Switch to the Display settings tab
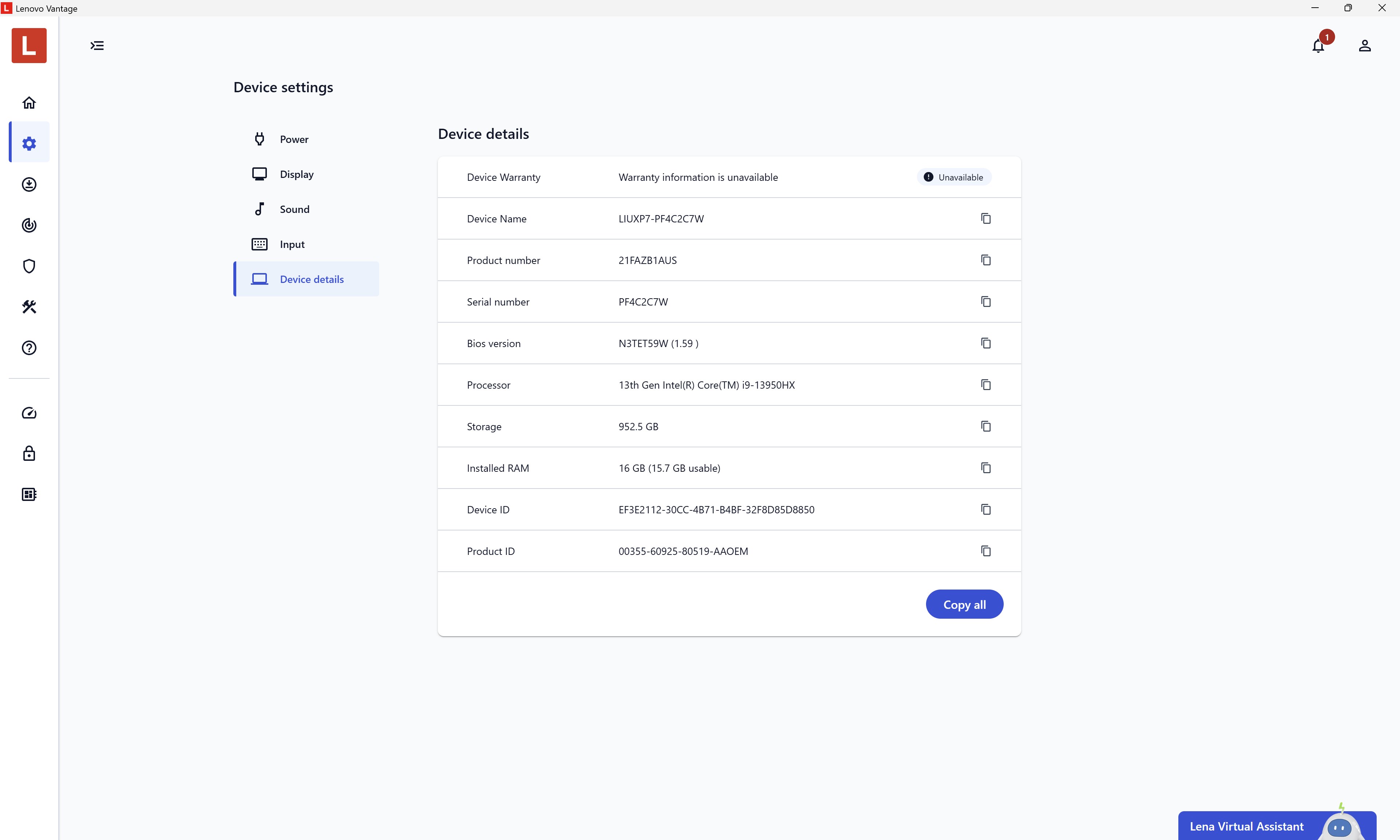The height and width of the screenshot is (840, 1400). click(296, 174)
